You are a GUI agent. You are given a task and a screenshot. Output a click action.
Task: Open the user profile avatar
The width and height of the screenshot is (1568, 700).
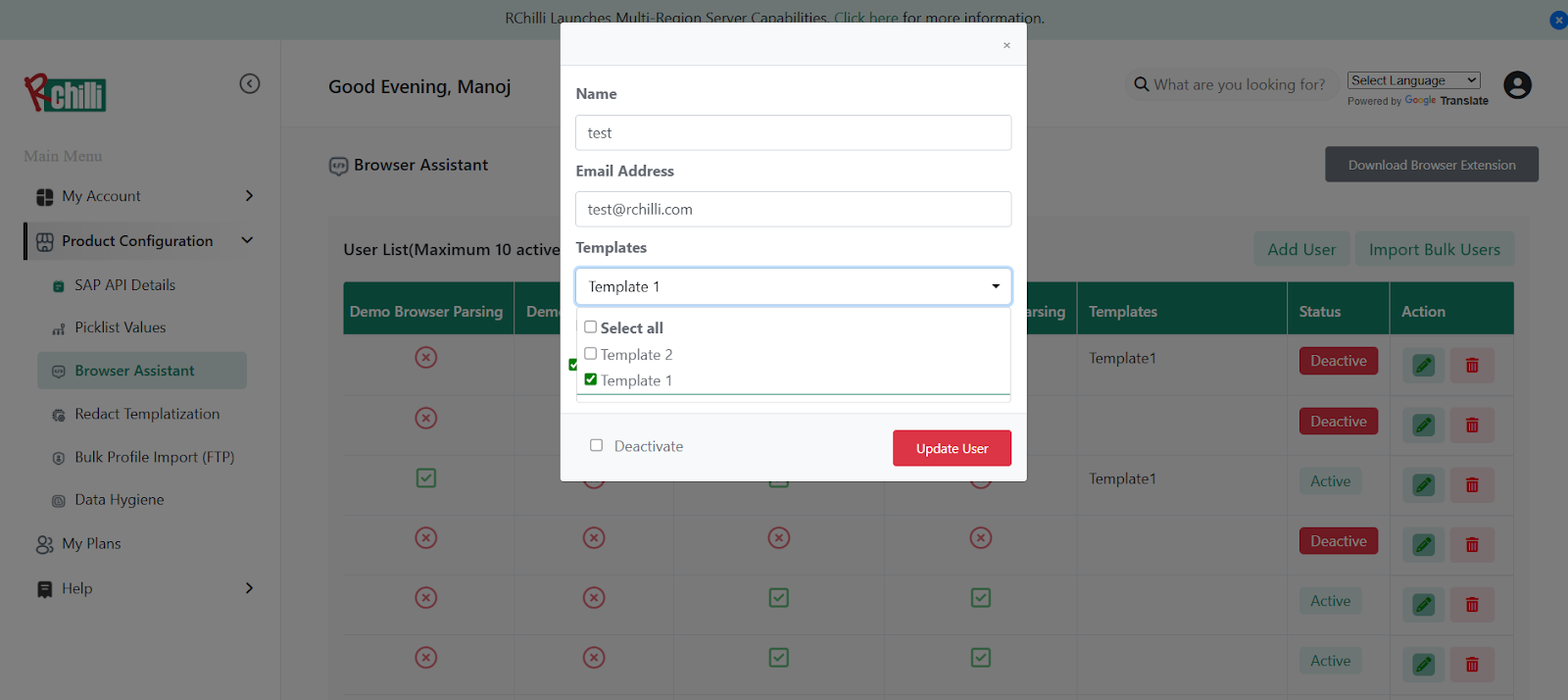(x=1517, y=85)
